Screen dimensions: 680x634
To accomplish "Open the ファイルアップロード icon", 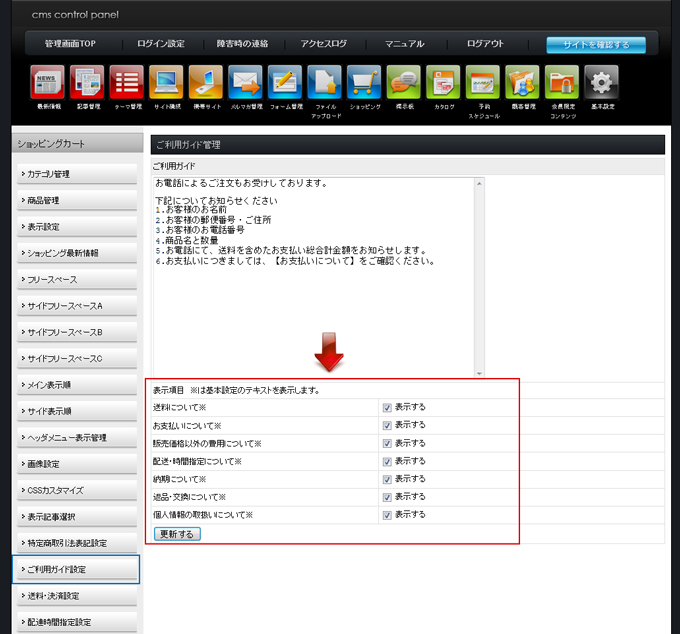I will tap(325, 82).
